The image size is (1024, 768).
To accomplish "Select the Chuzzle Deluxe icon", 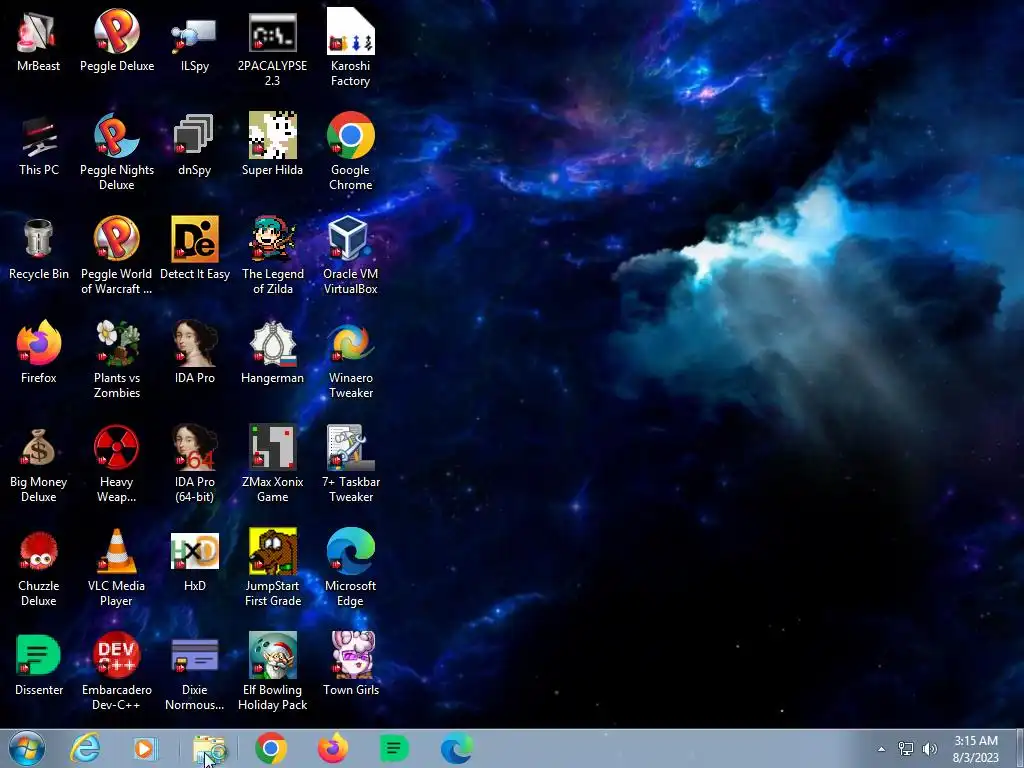I will point(39,568).
